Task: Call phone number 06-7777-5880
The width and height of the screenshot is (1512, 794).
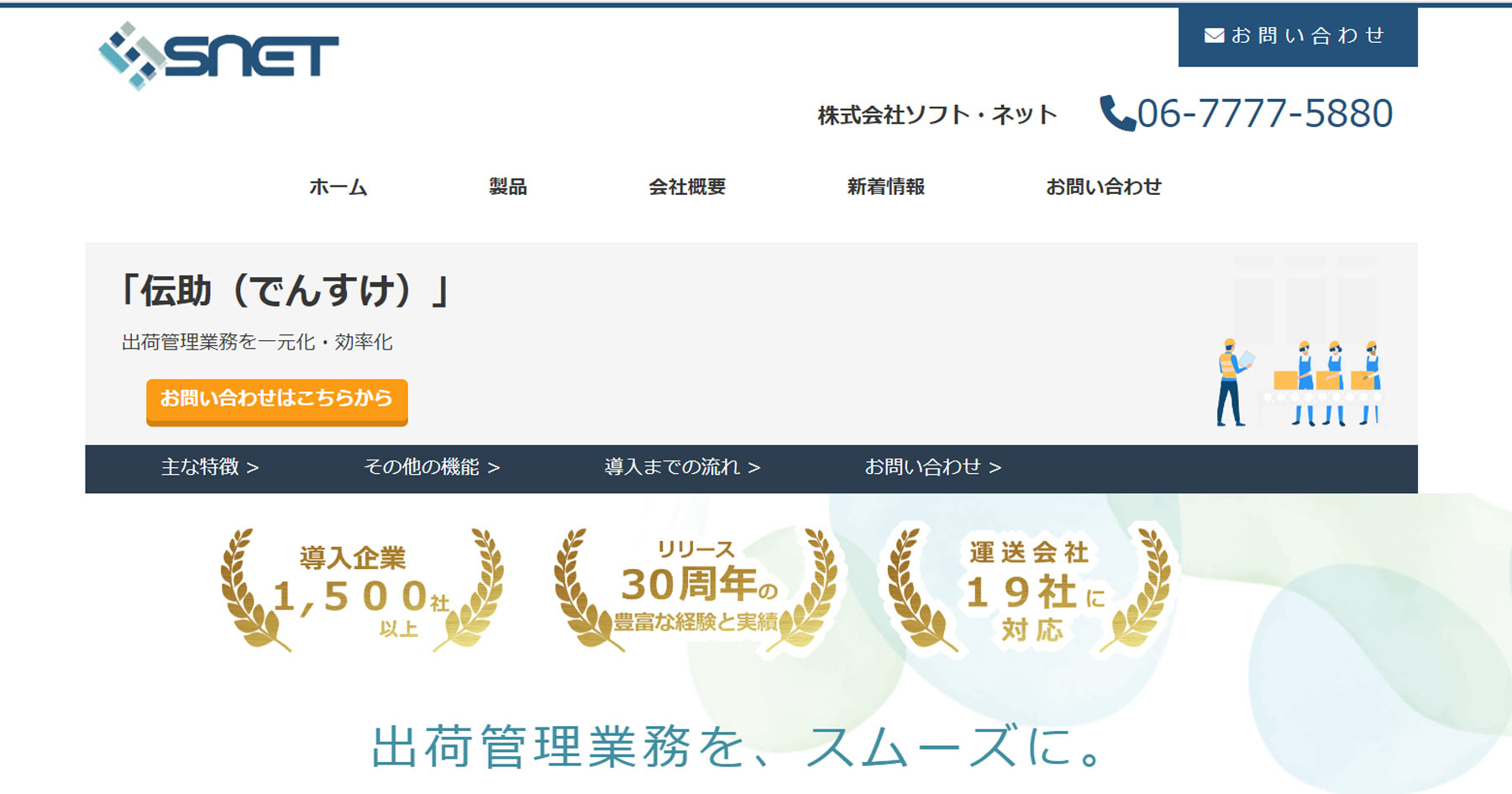Action: (1264, 113)
